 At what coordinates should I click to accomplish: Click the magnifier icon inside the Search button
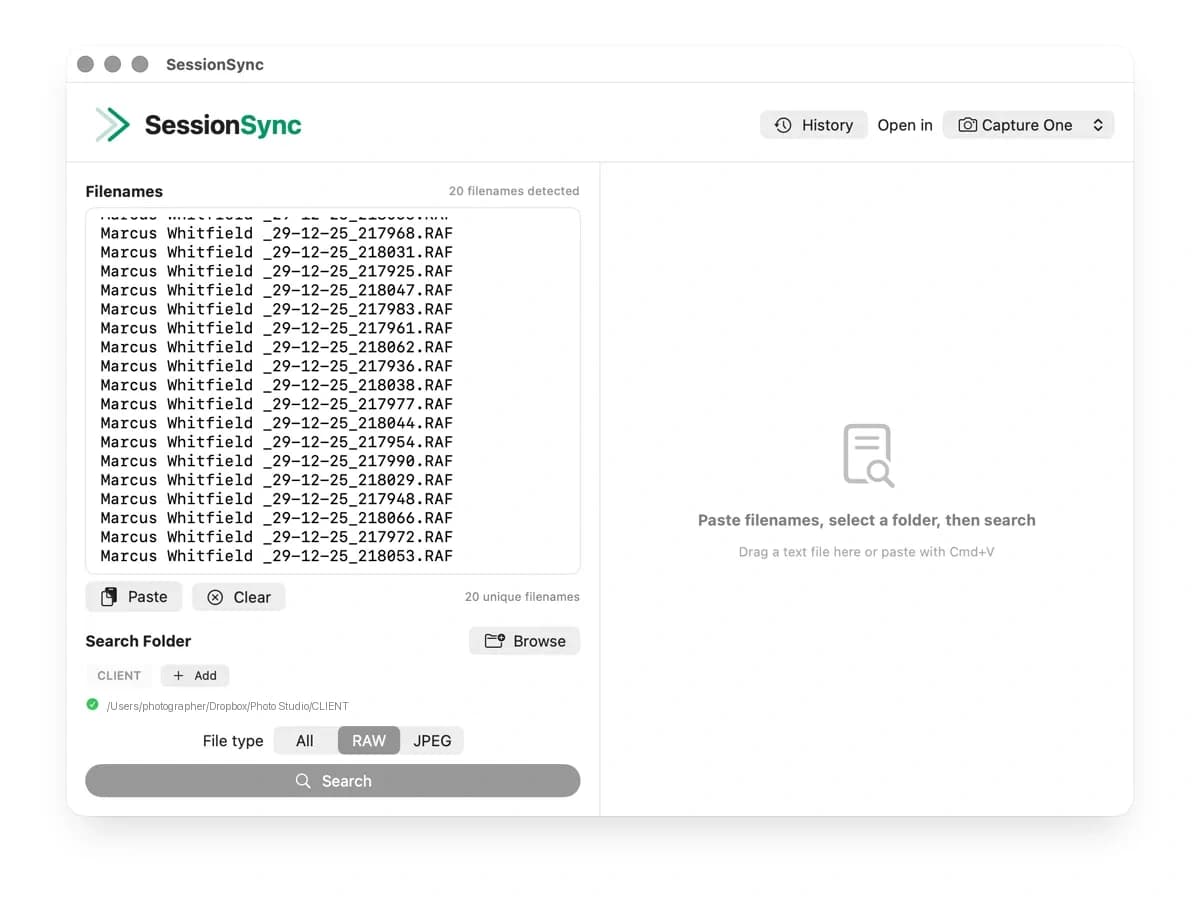[304, 780]
